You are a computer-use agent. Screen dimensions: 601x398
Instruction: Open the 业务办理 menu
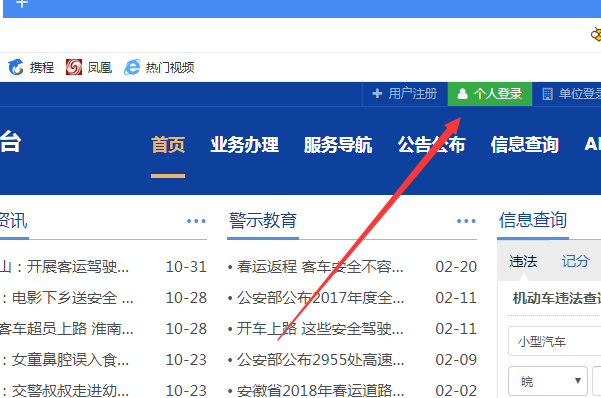[x=244, y=145]
